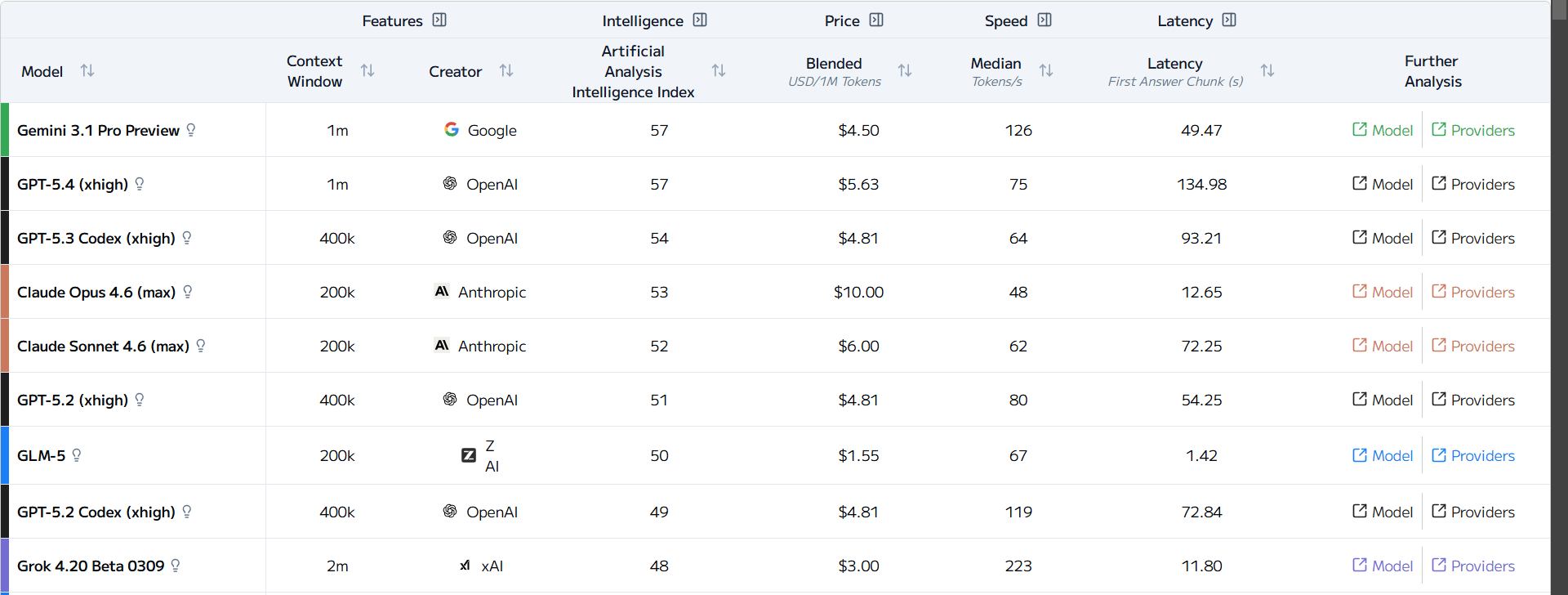The width and height of the screenshot is (1568, 595).
Task: Collapse the Intelligence column group
Action: coord(700,20)
